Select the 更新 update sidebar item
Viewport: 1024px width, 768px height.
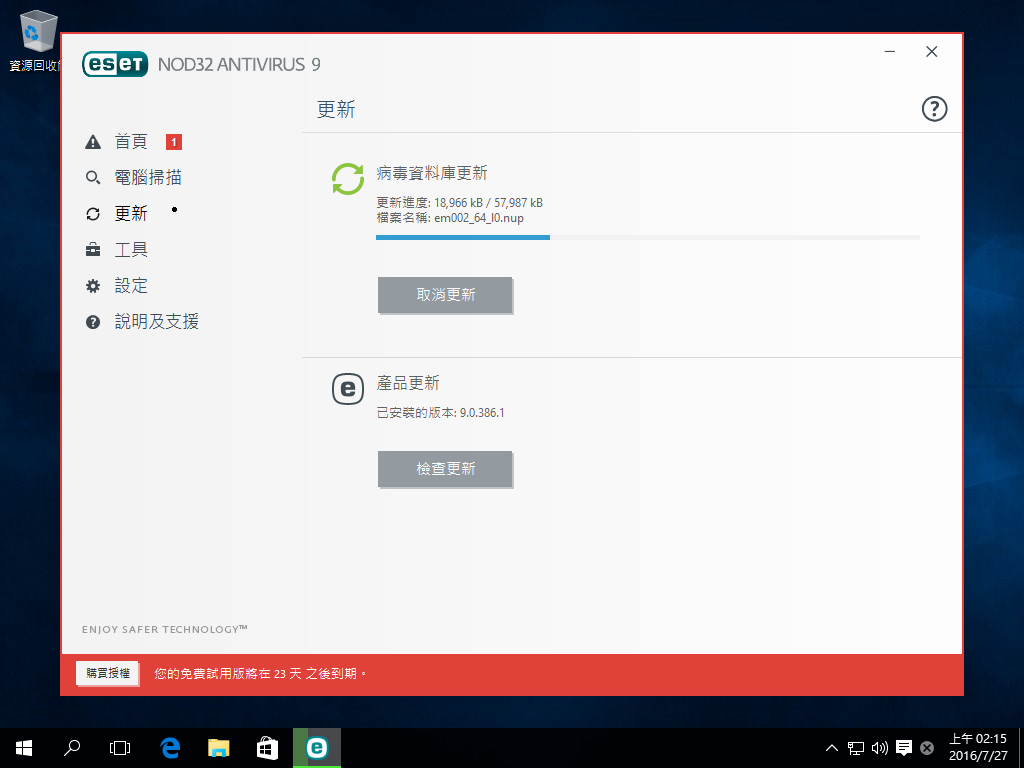(131, 214)
